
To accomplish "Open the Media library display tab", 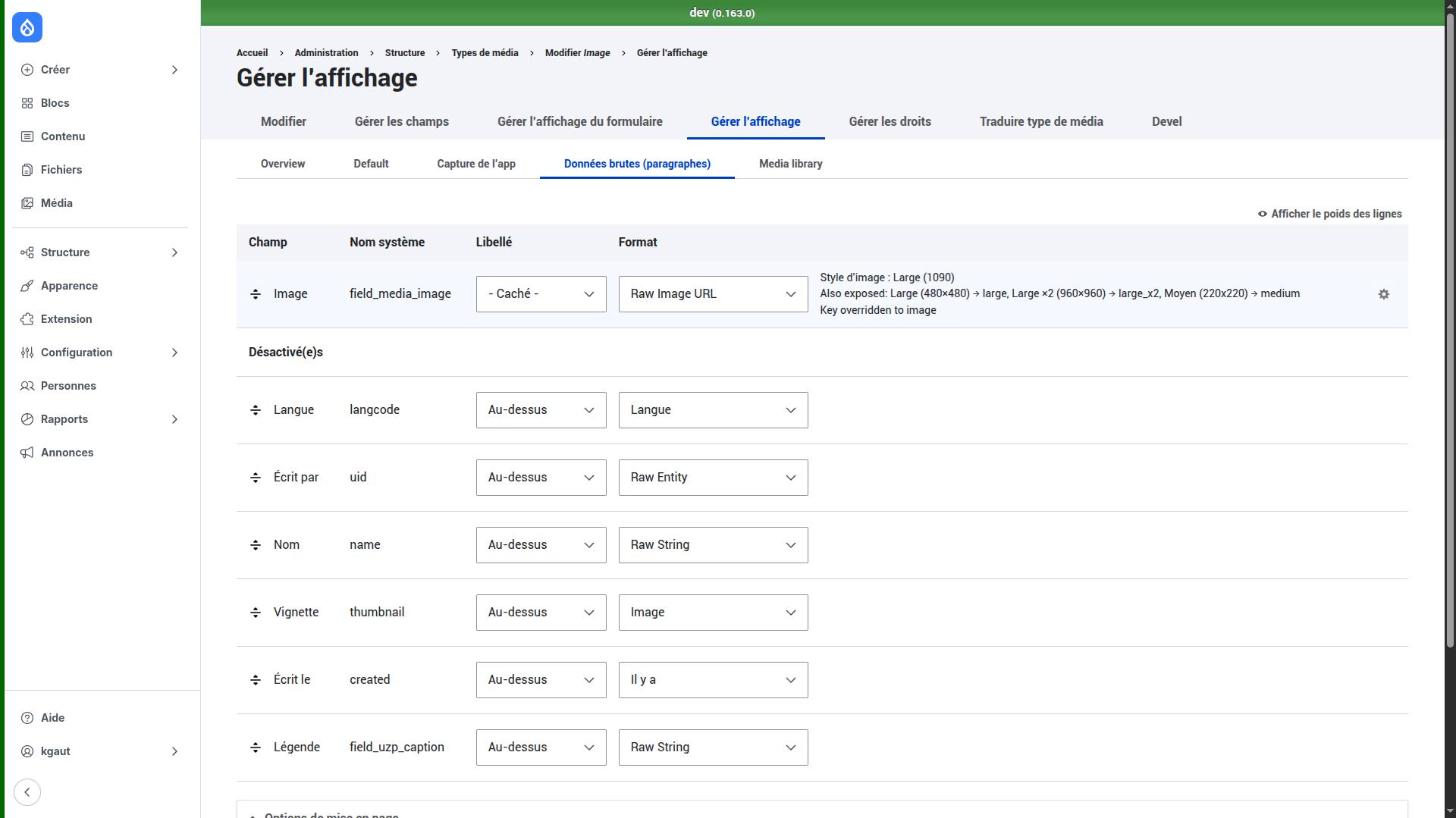I will point(790,164).
